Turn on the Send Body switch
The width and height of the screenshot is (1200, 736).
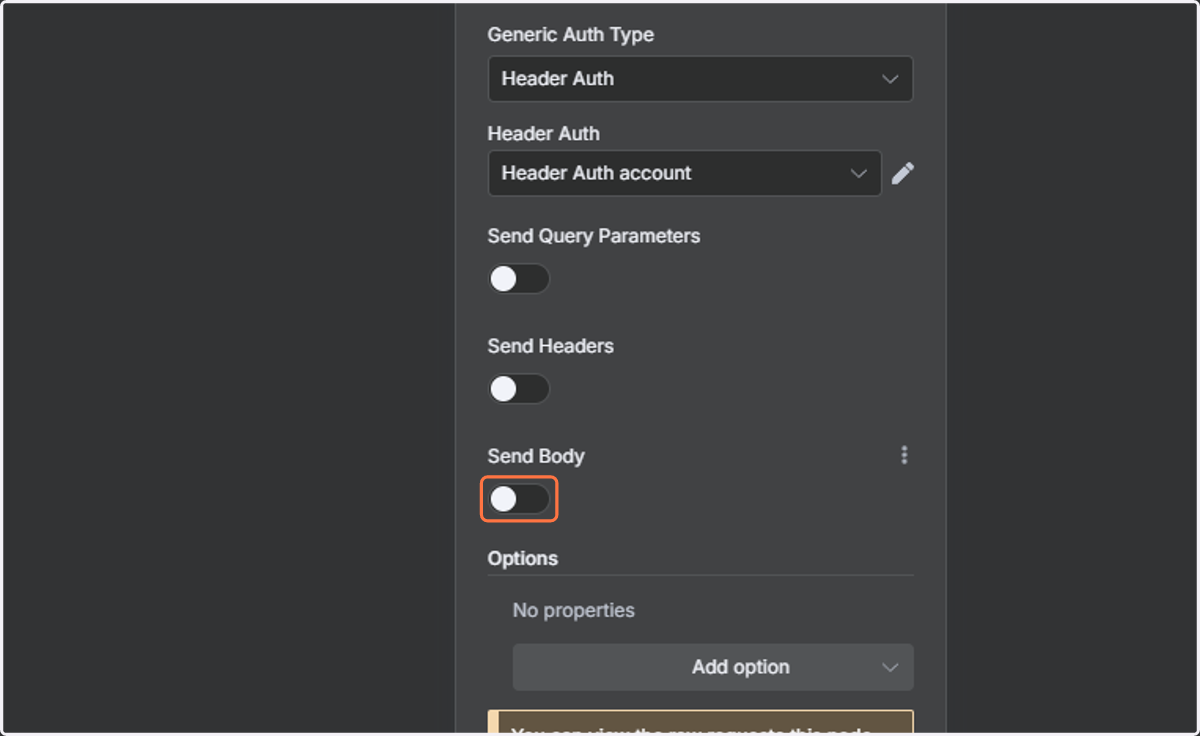pos(519,499)
